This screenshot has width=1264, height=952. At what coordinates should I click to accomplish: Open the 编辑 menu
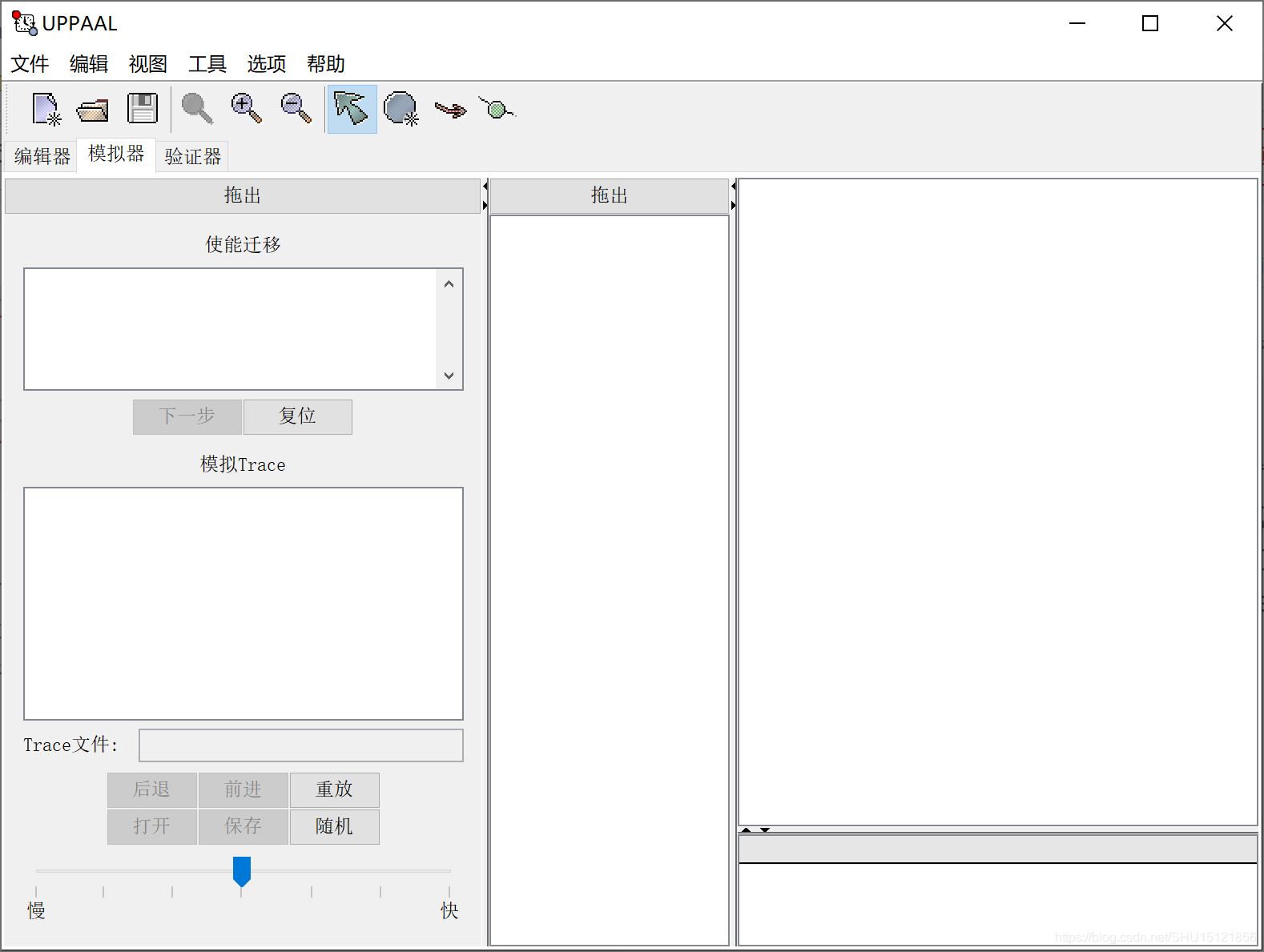(x=89, y=64)
